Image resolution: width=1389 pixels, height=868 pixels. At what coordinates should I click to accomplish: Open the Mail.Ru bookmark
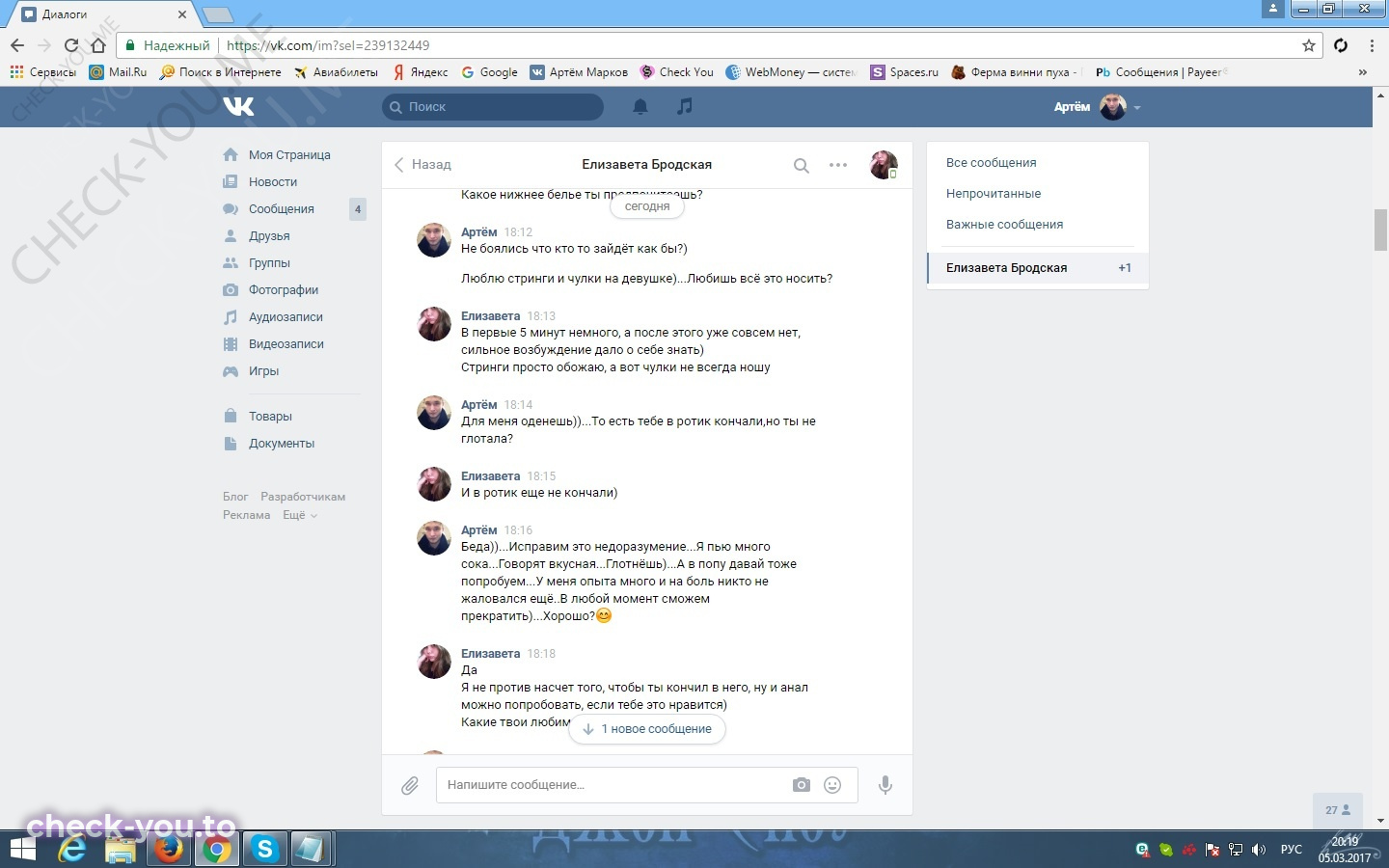point(118,72)
